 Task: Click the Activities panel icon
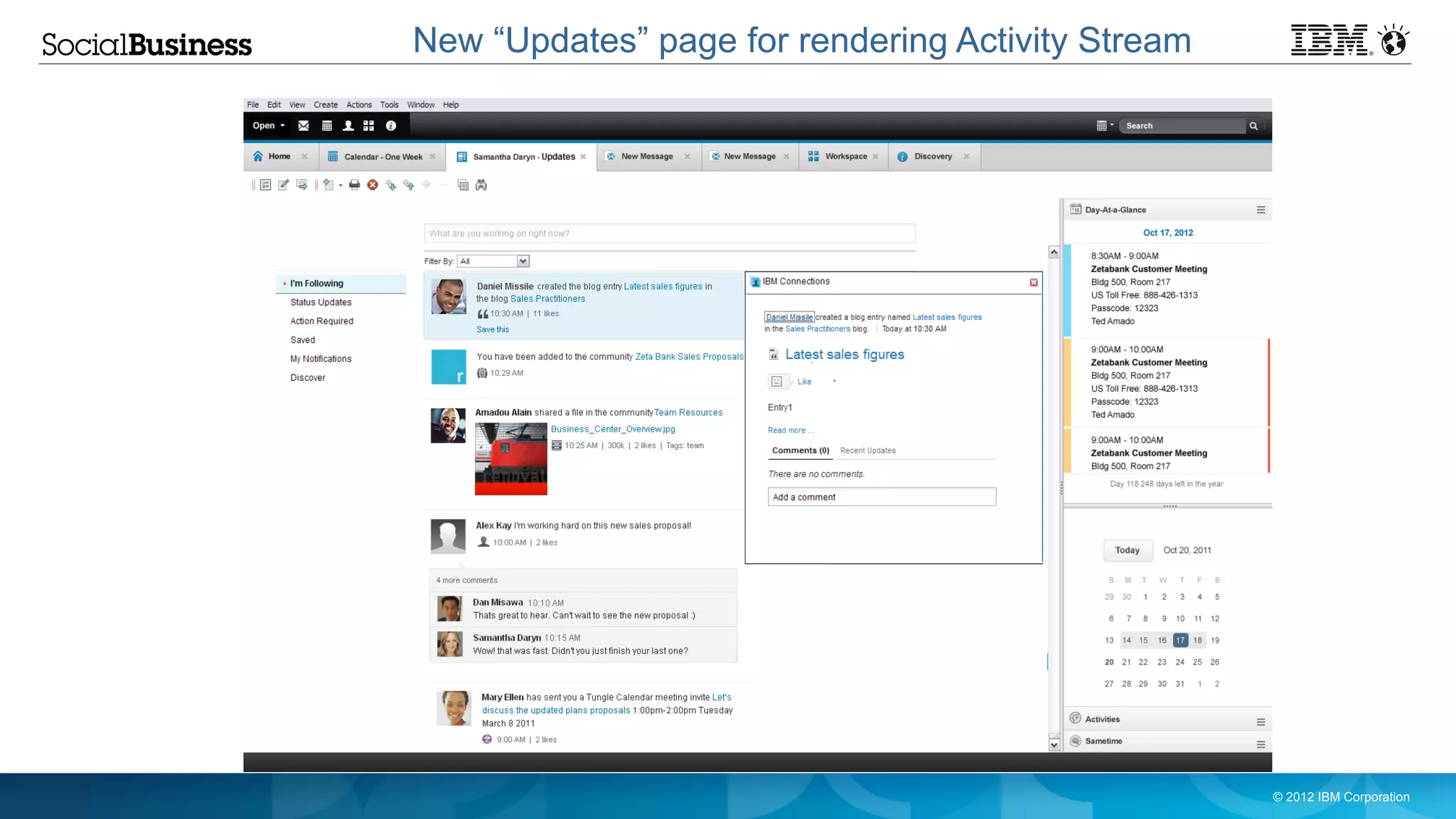(1076, 719)
